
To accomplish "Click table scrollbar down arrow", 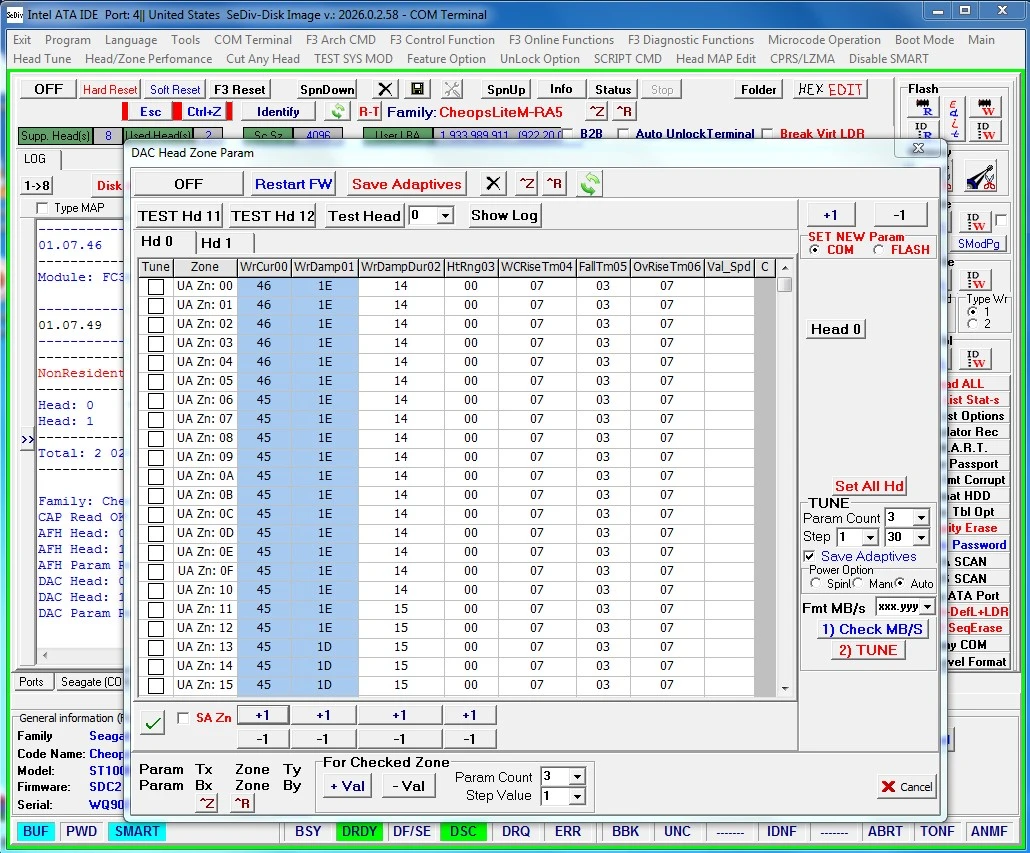I will [x=785, y=689].
